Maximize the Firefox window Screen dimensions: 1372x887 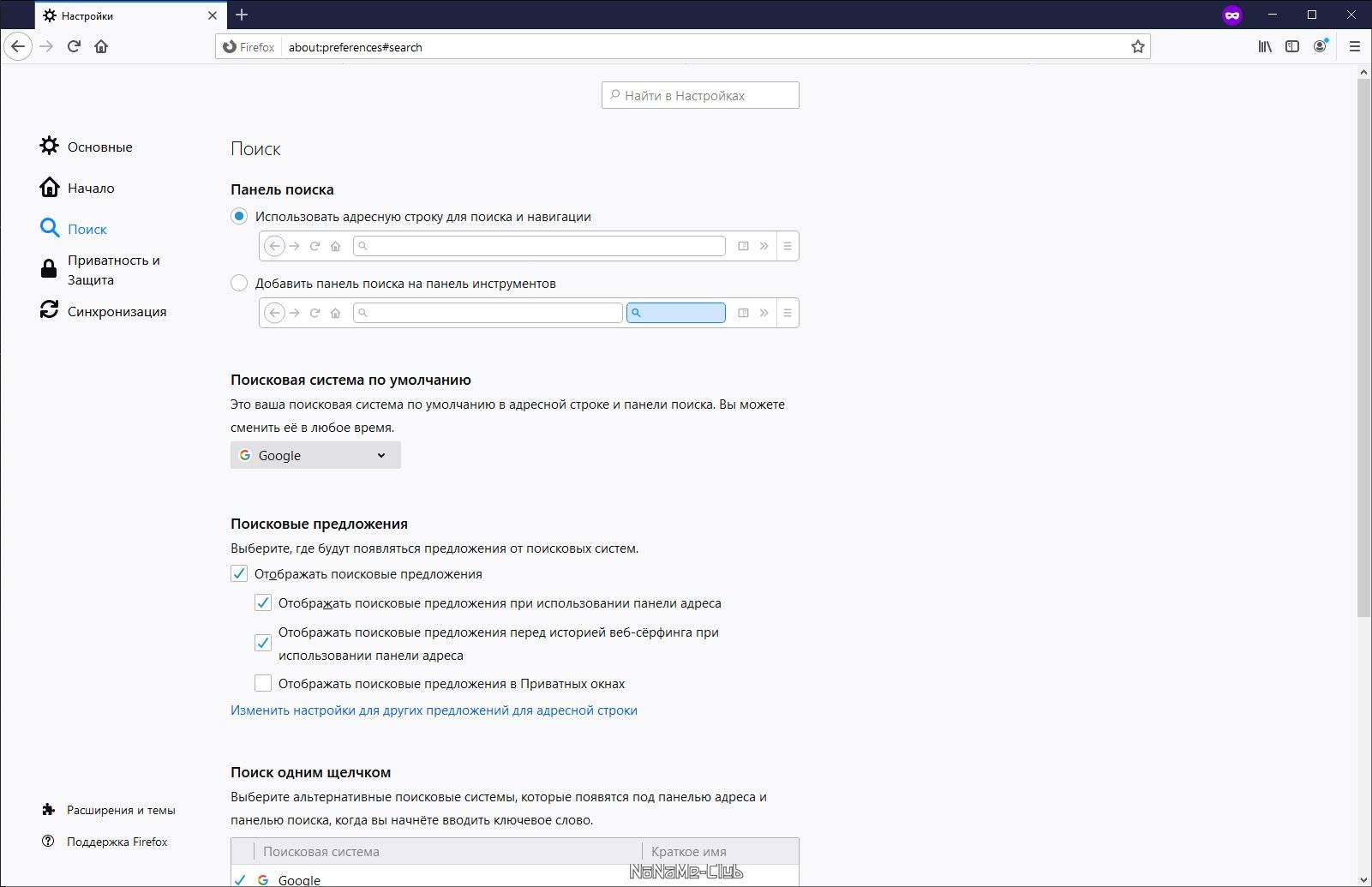click(x=1311, y=15)
